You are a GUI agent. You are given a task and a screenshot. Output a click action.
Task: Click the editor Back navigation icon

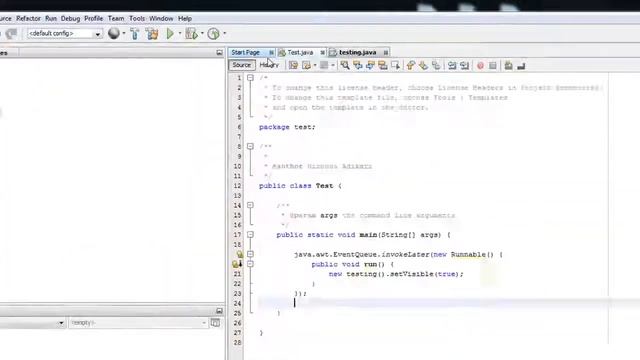(x=307, y=65)
